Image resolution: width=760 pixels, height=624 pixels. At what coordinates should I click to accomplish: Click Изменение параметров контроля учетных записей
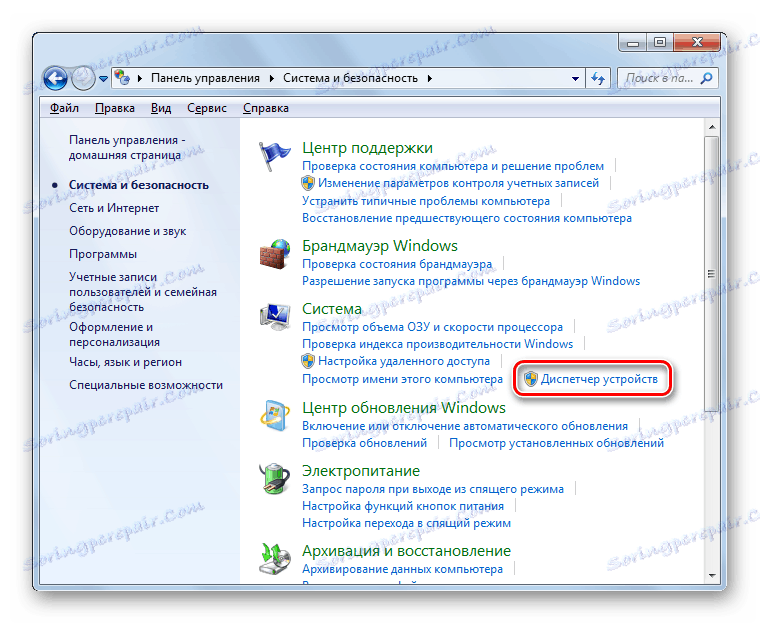[x=458, y=183]
